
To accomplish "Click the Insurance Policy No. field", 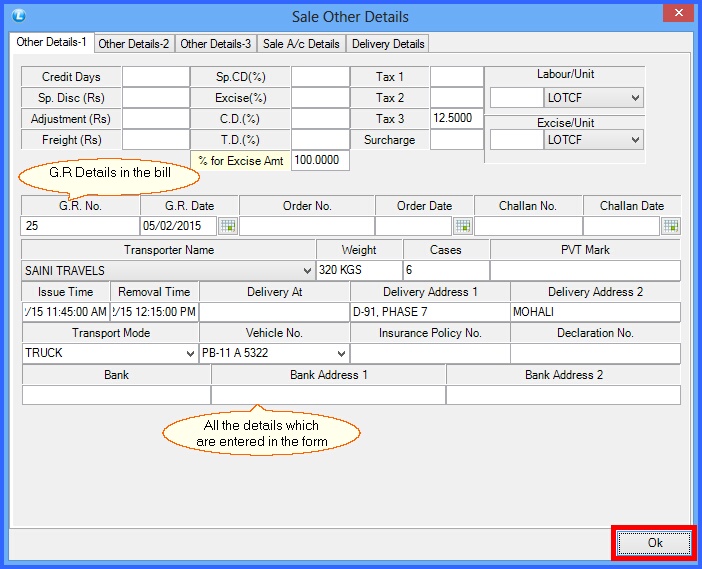I will (x=430, y=354).
